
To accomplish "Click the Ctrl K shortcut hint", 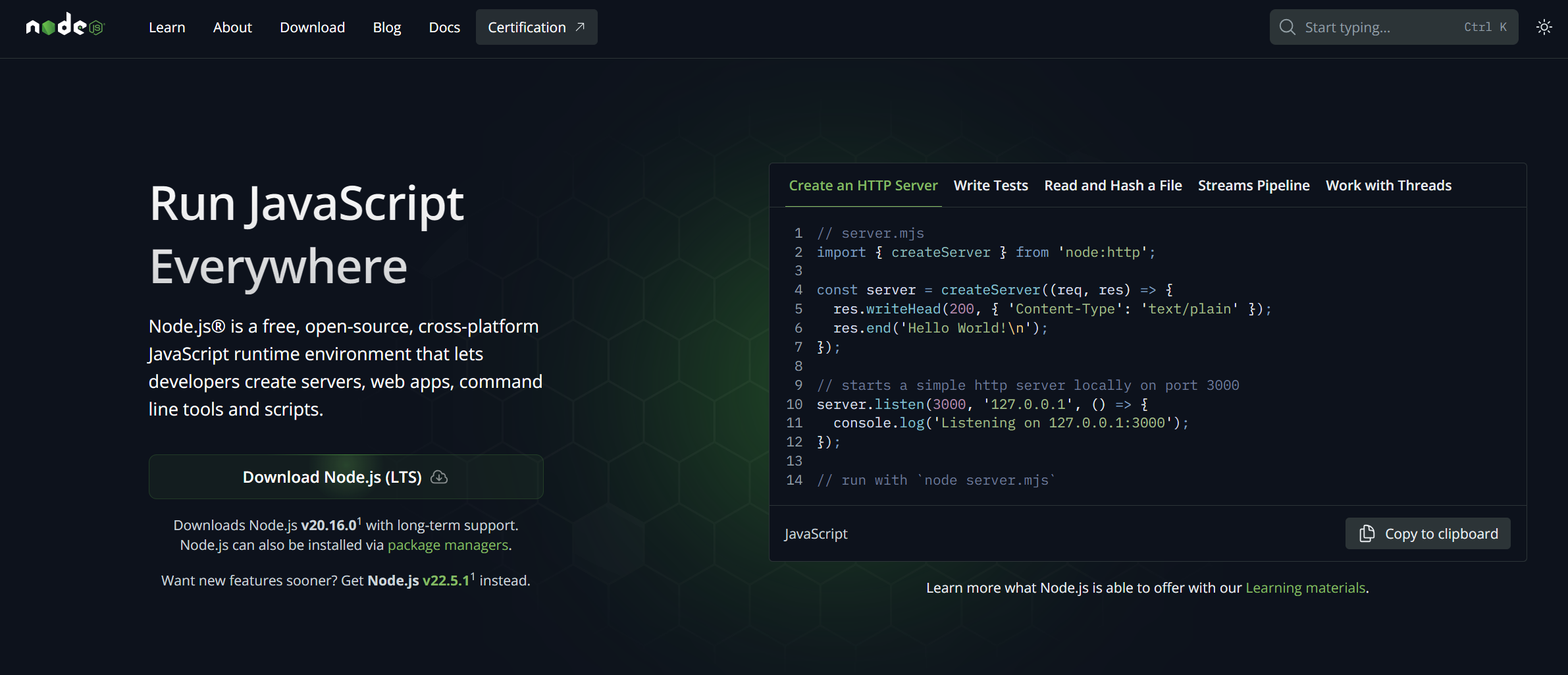I will [1485, 27].
